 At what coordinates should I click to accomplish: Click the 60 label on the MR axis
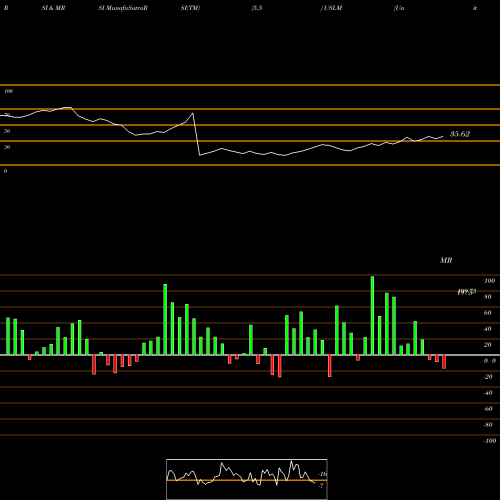(x=488, y=313)
